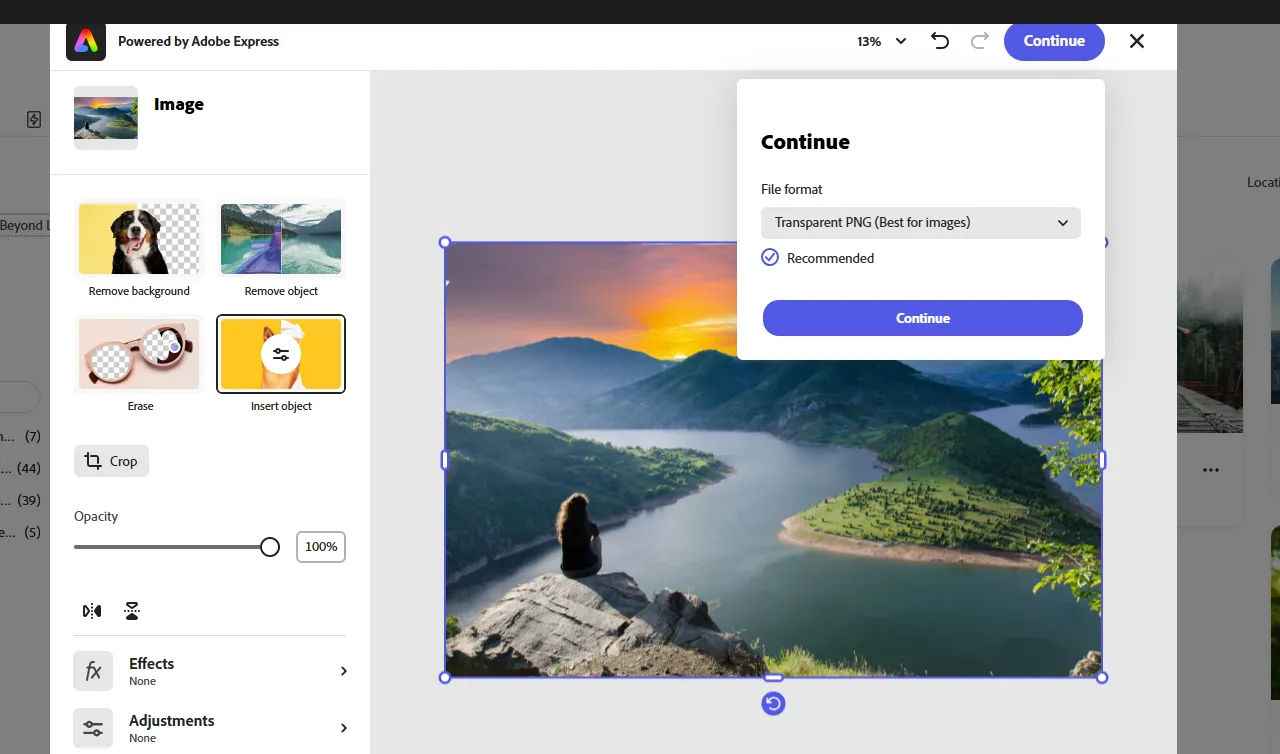Flip image horizontally icon
This screenshot has width=1280, height=754.
[x=92, y=611]
